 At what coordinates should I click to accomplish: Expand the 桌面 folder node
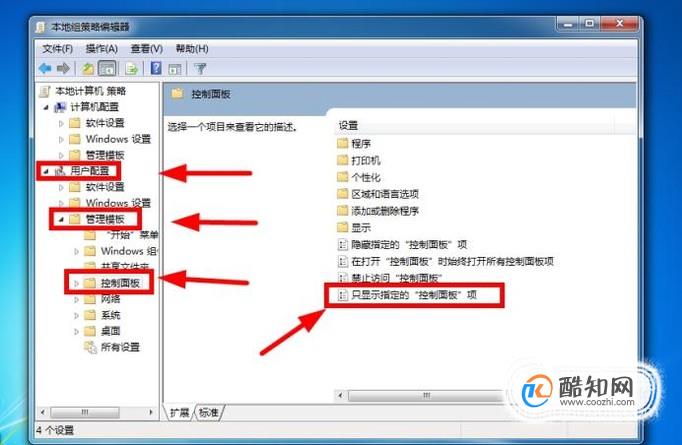[x=76, y=331]
